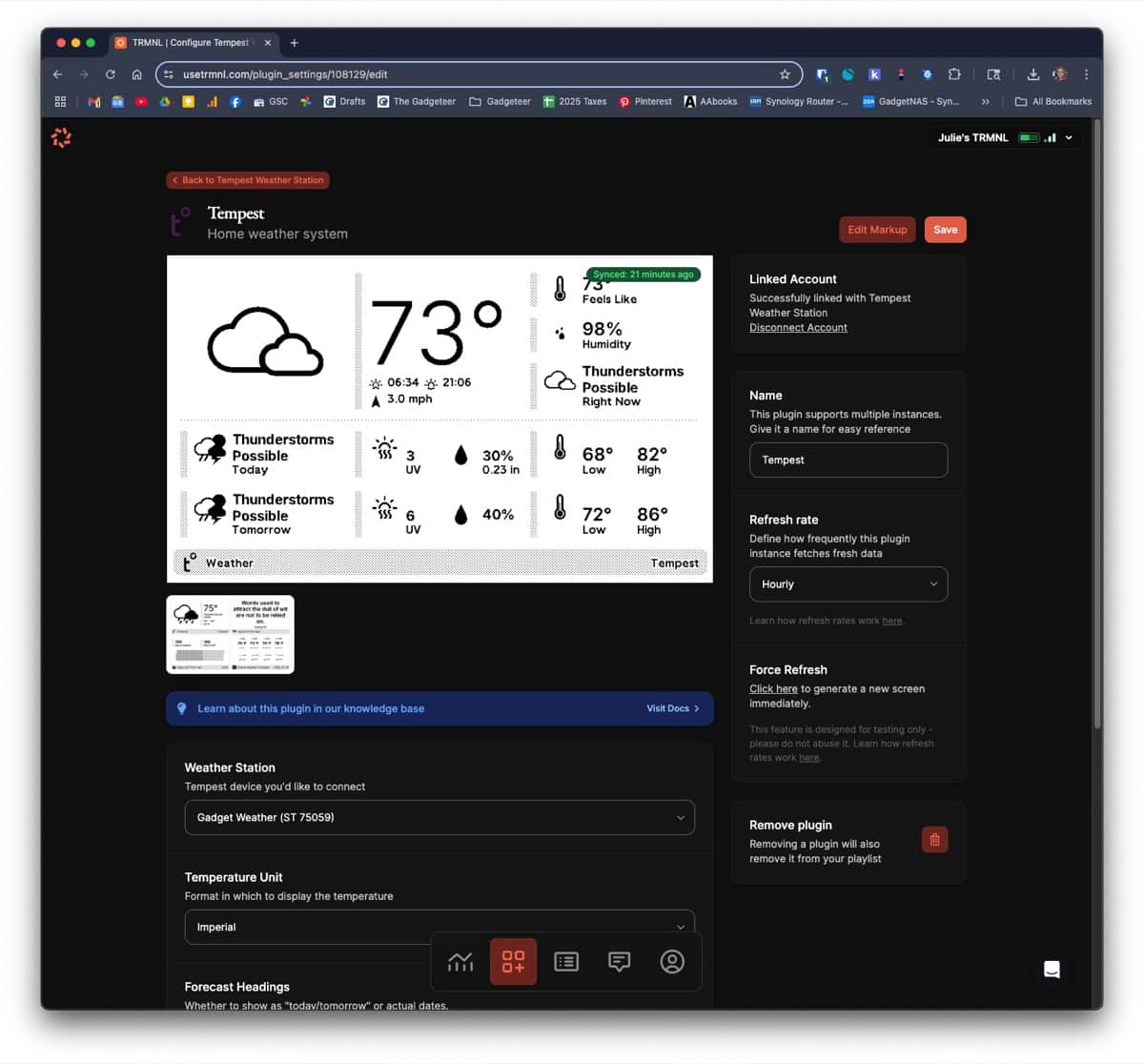Open the Refresh rate dropdown set to Hourly
The height and width of the screenshot is (1064, 1144).
click(848, 583)
